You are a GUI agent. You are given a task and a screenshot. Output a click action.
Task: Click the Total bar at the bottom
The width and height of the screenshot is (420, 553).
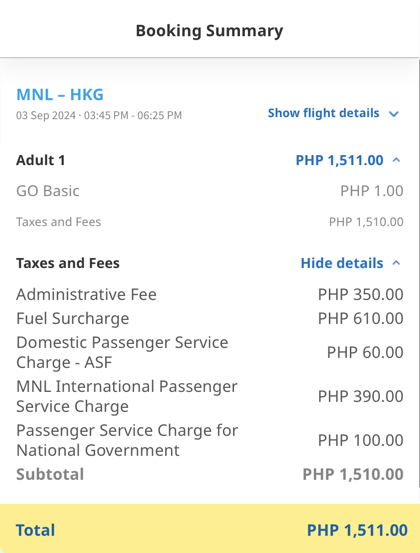tap(210, 528)
